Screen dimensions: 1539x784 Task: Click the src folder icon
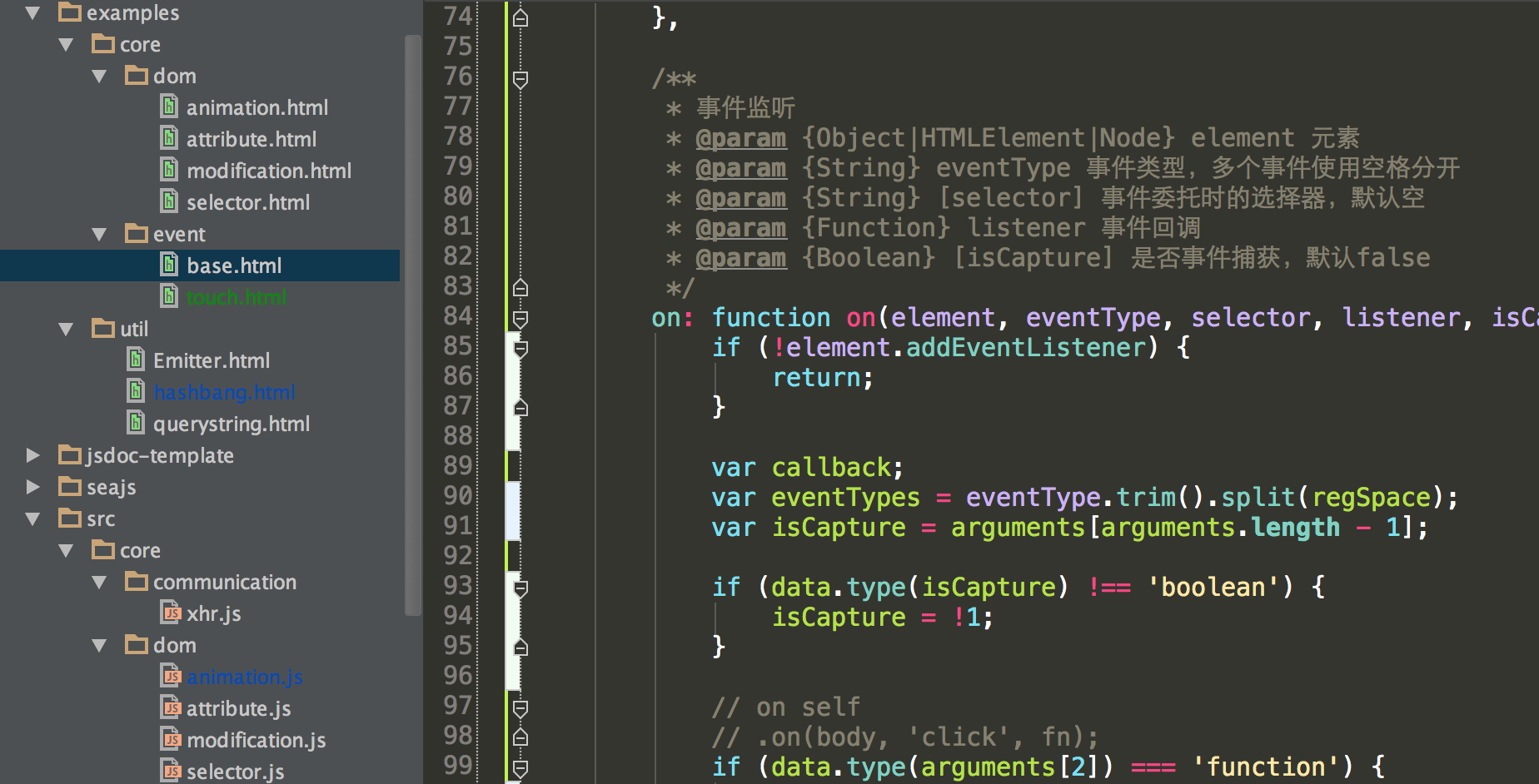tap(70, 518)
